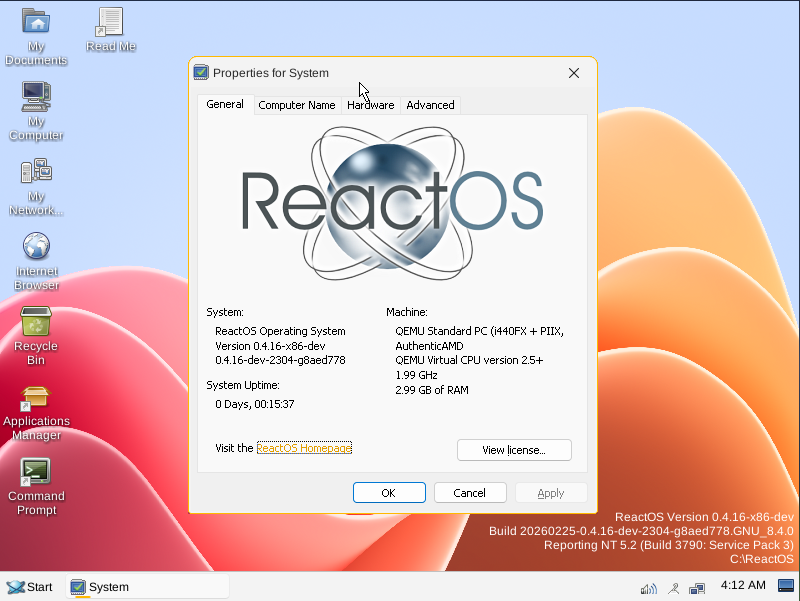Click the safely remove hardware tray icon

(x=673, y=589)
